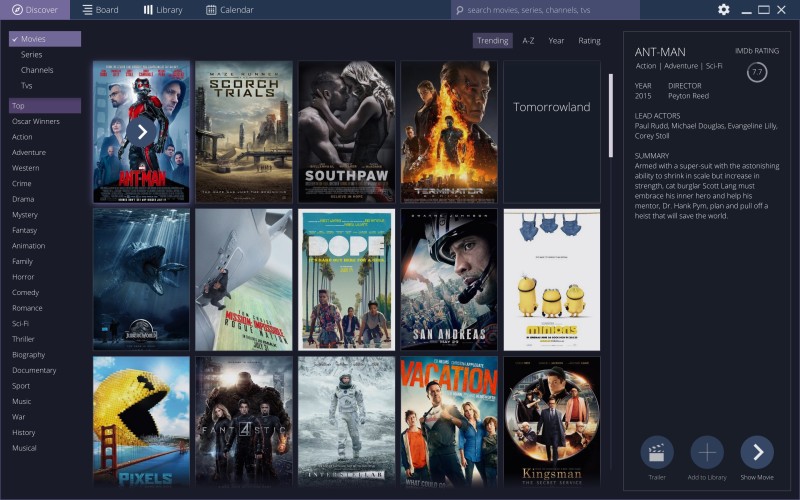Open the Minions poster
Viewport: 800px width, 500px height.
pyautogui.click(x=552, y=280)
